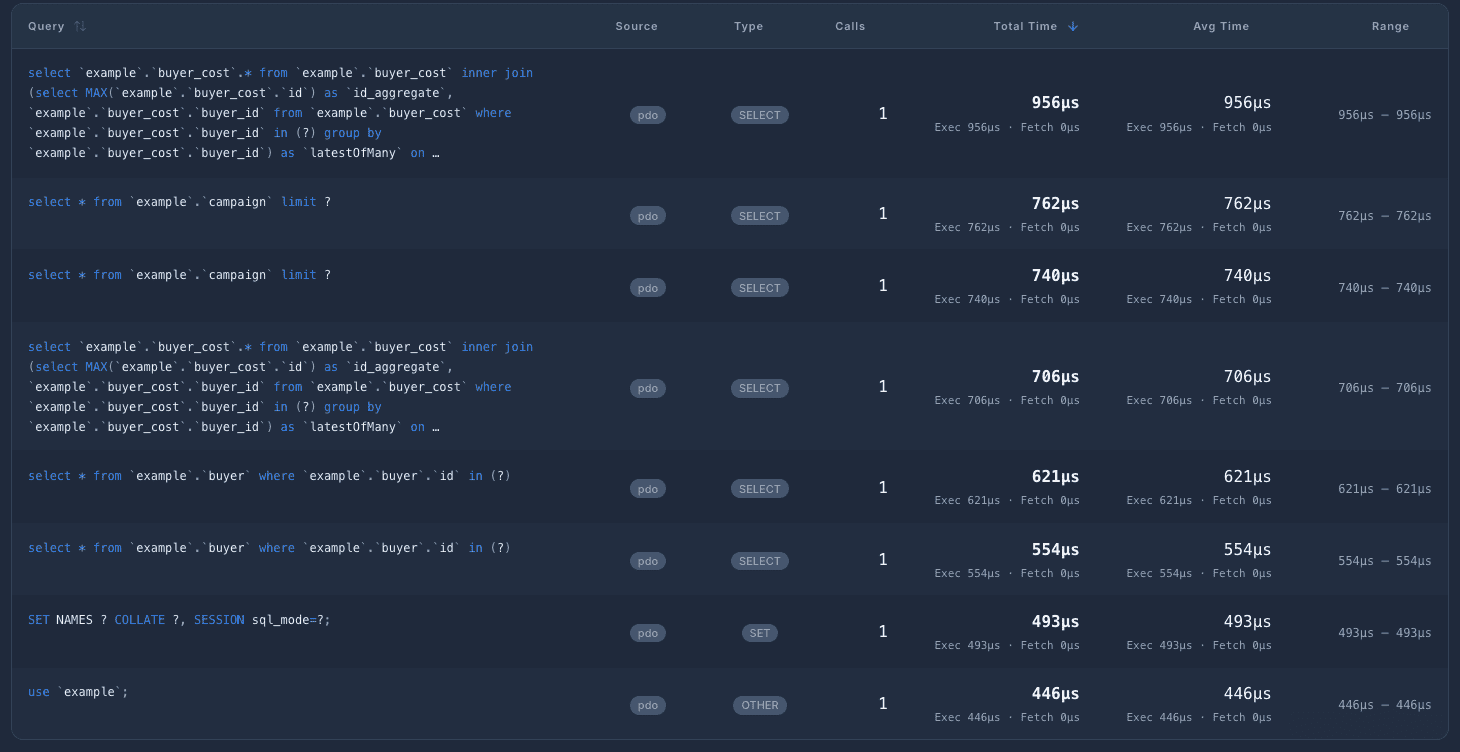Sort by the Query column header label
The height and width of the screenshot is (752, 1460).
click(46, 26)
